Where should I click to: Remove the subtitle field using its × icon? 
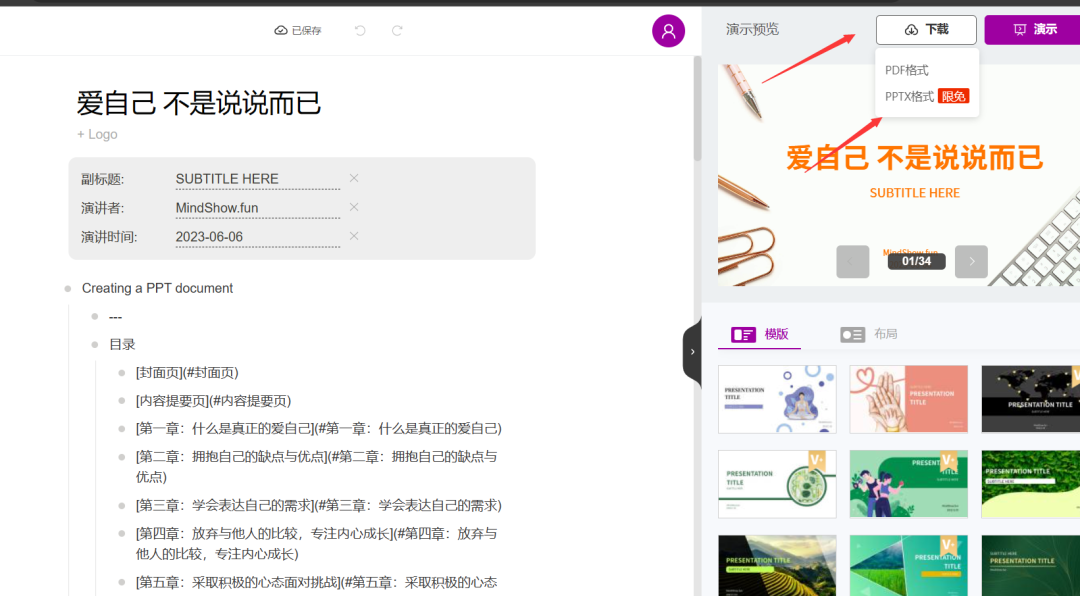click(x=354, y=178)
